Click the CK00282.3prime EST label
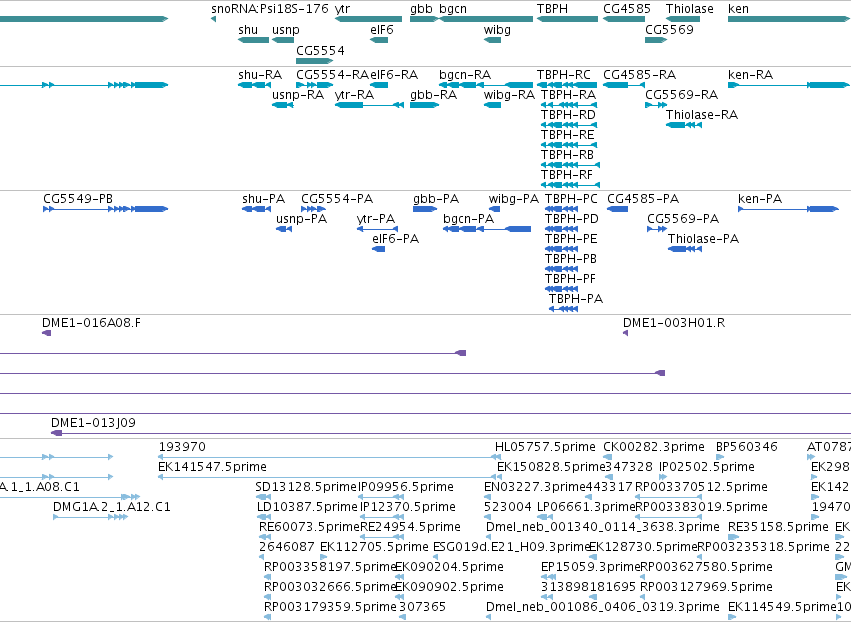Image resolution: width=851 pixels, height=622 pixels. (653, 447)
